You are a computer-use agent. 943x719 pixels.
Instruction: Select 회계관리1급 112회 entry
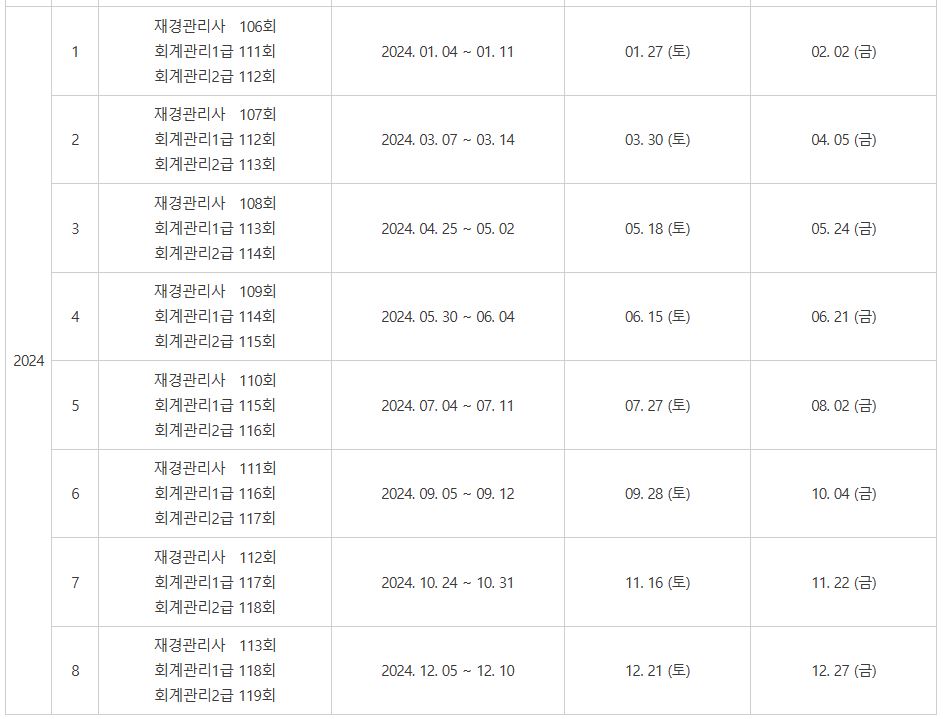[215, 139]
